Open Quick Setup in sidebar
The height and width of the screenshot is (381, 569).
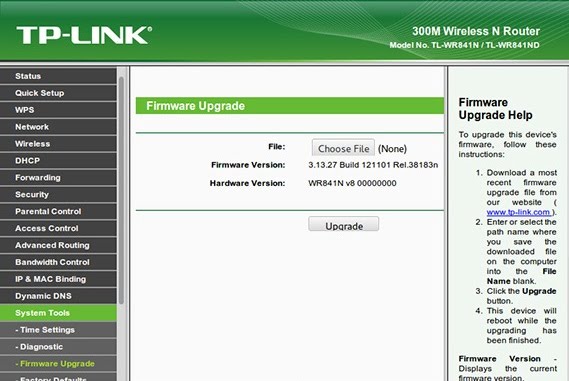point(58,93)
